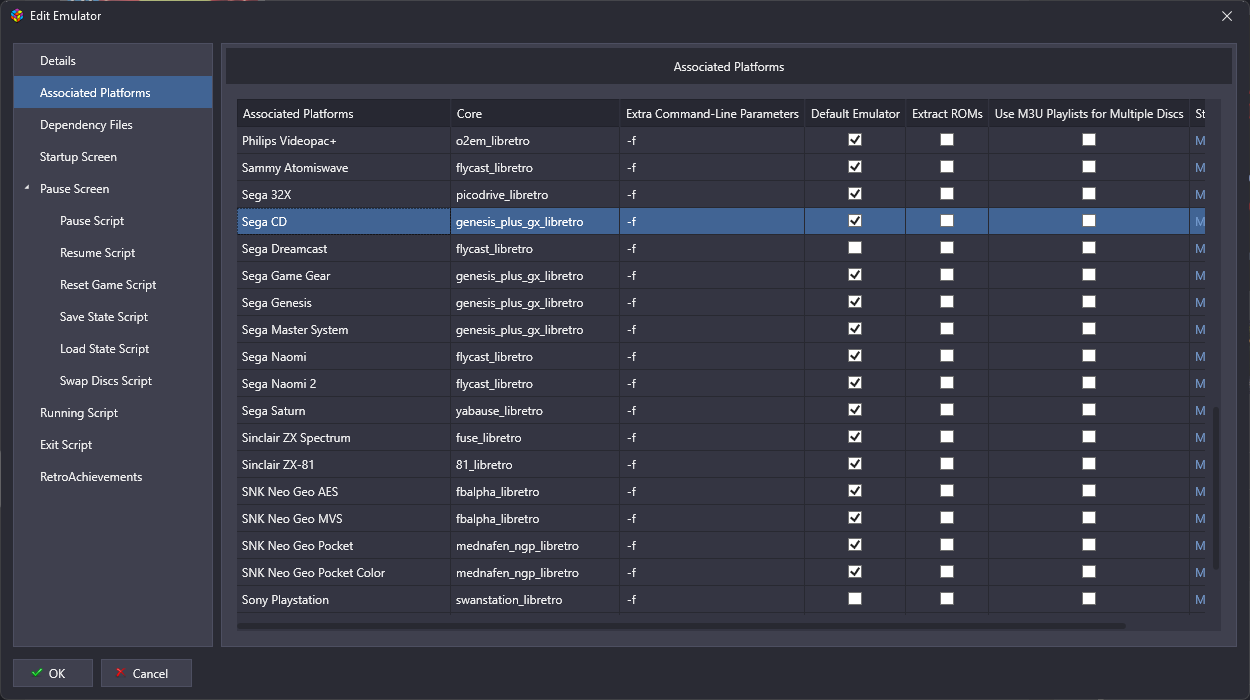
Task: Click the yabause_libretro core cell
Action: (535, 410)
